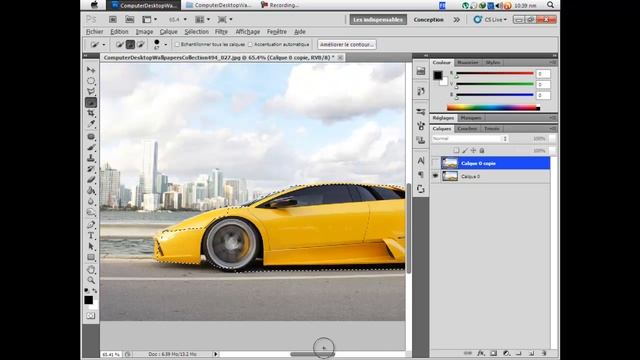Open the Fichier menu

click(94, 32)
